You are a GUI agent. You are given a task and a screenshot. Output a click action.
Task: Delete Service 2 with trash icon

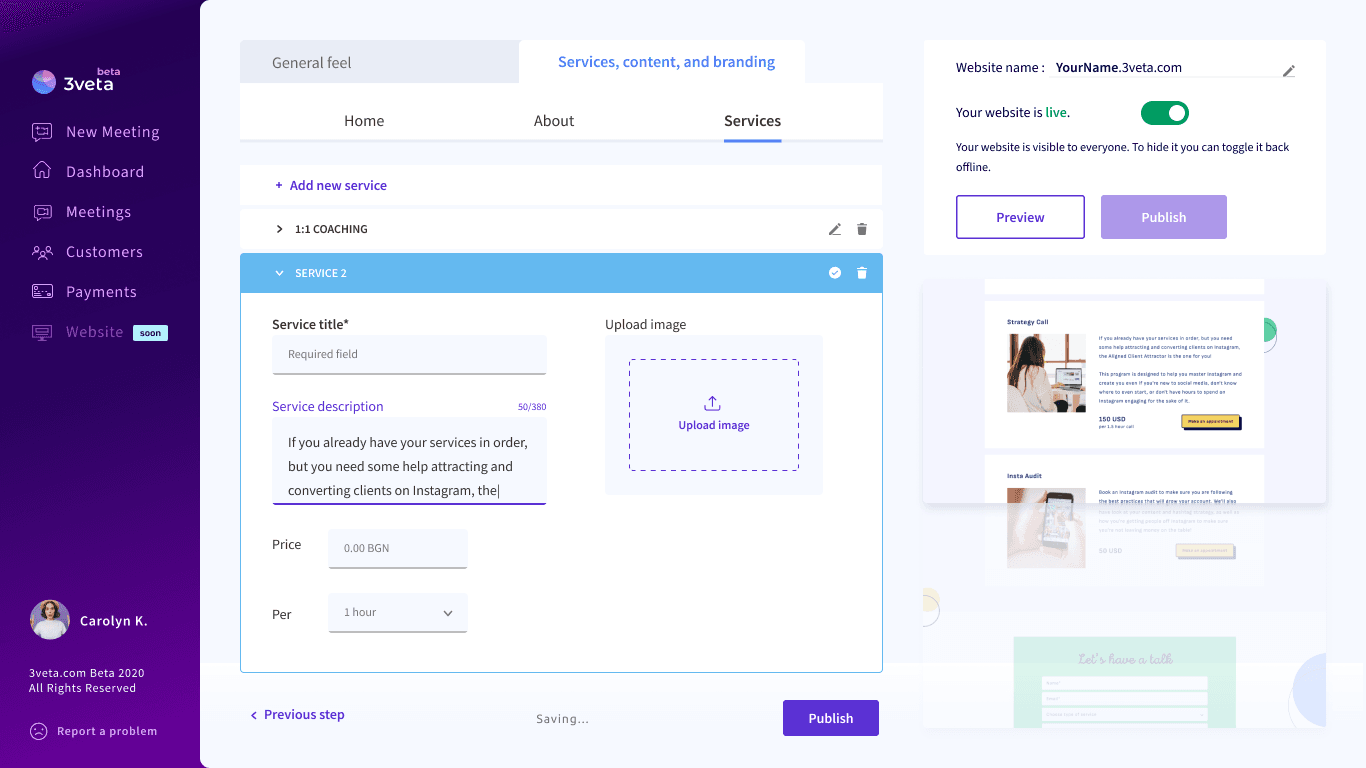(862, 273)
